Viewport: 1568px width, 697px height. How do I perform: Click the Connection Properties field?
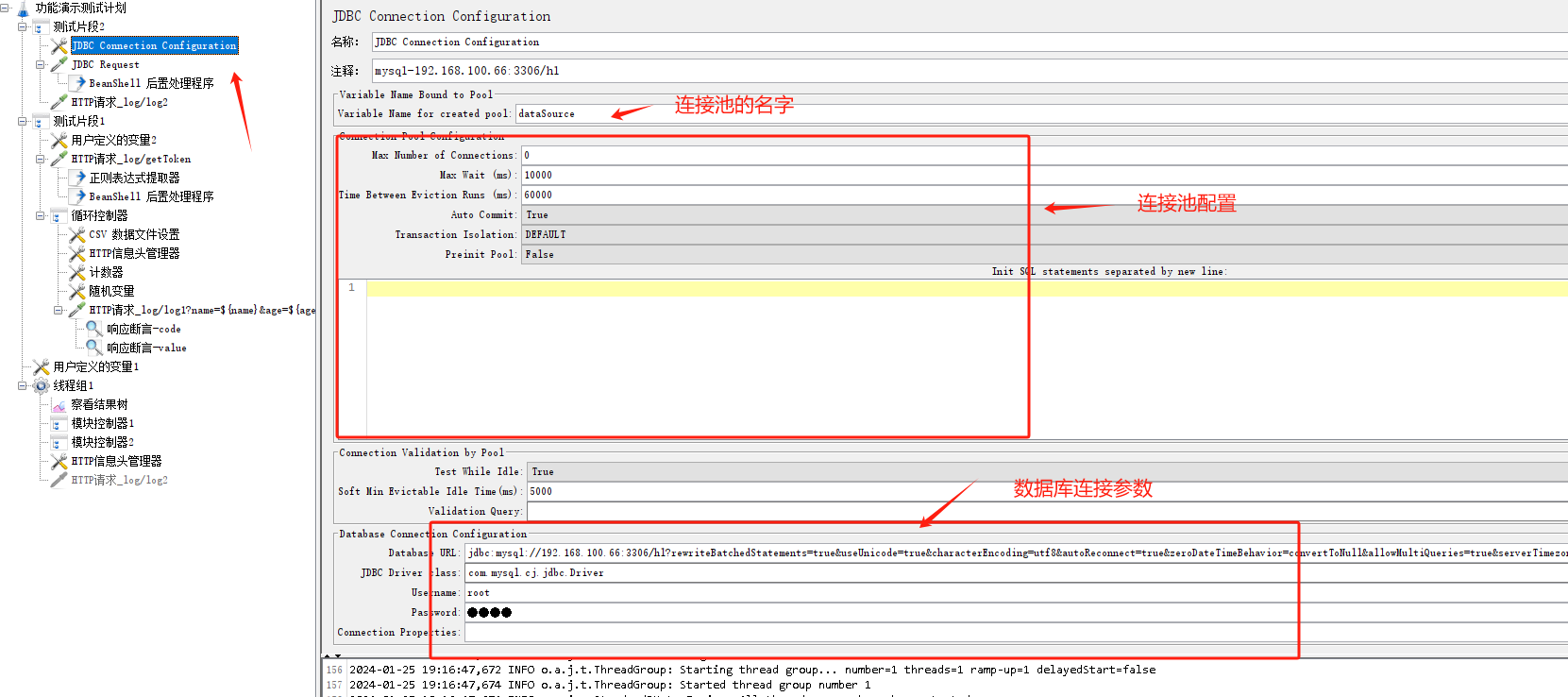pos(1016,632)
